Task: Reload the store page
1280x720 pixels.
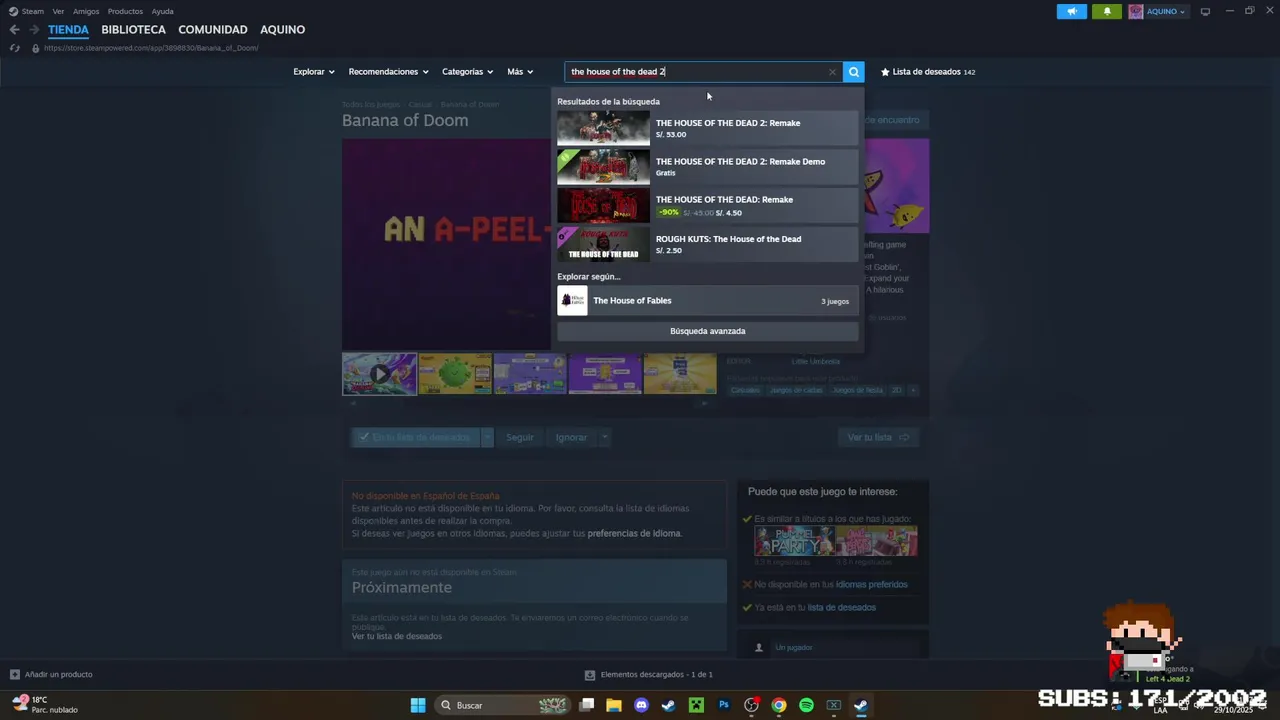Action: (14, 48)
